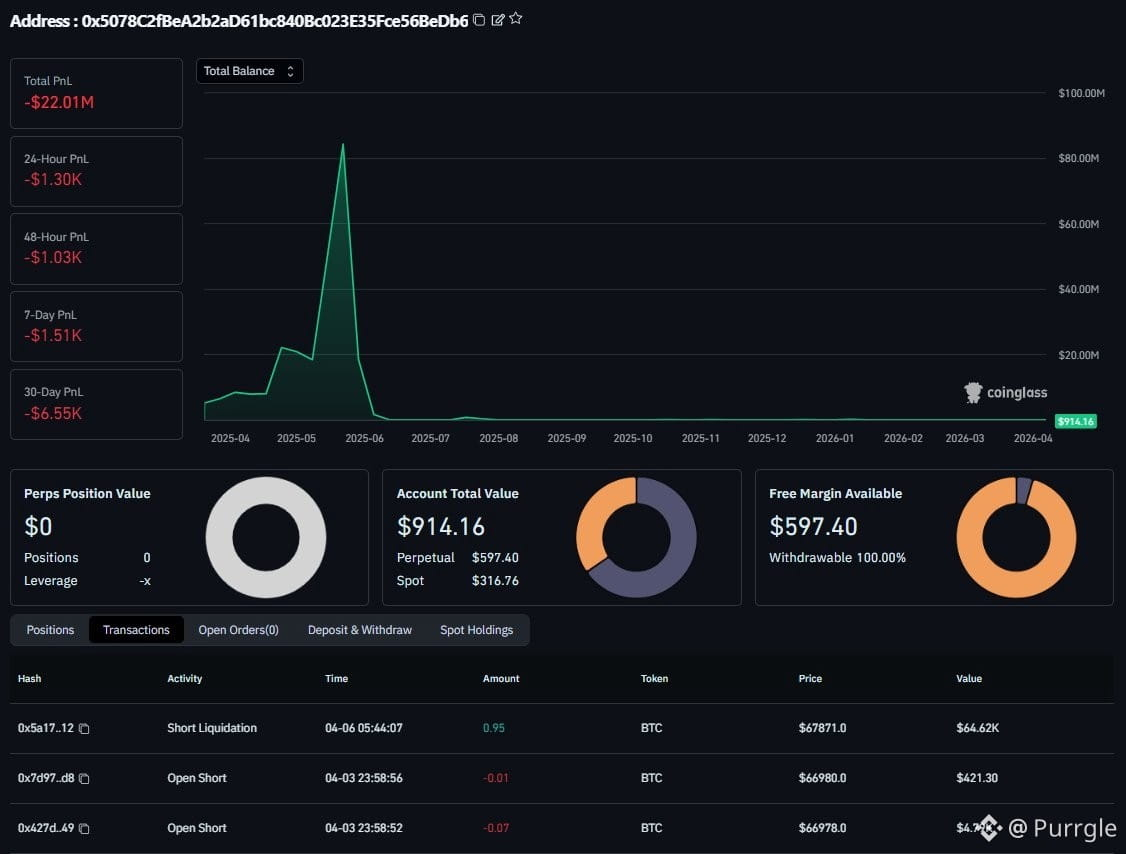Click the edit address label icon

point(498,20)
